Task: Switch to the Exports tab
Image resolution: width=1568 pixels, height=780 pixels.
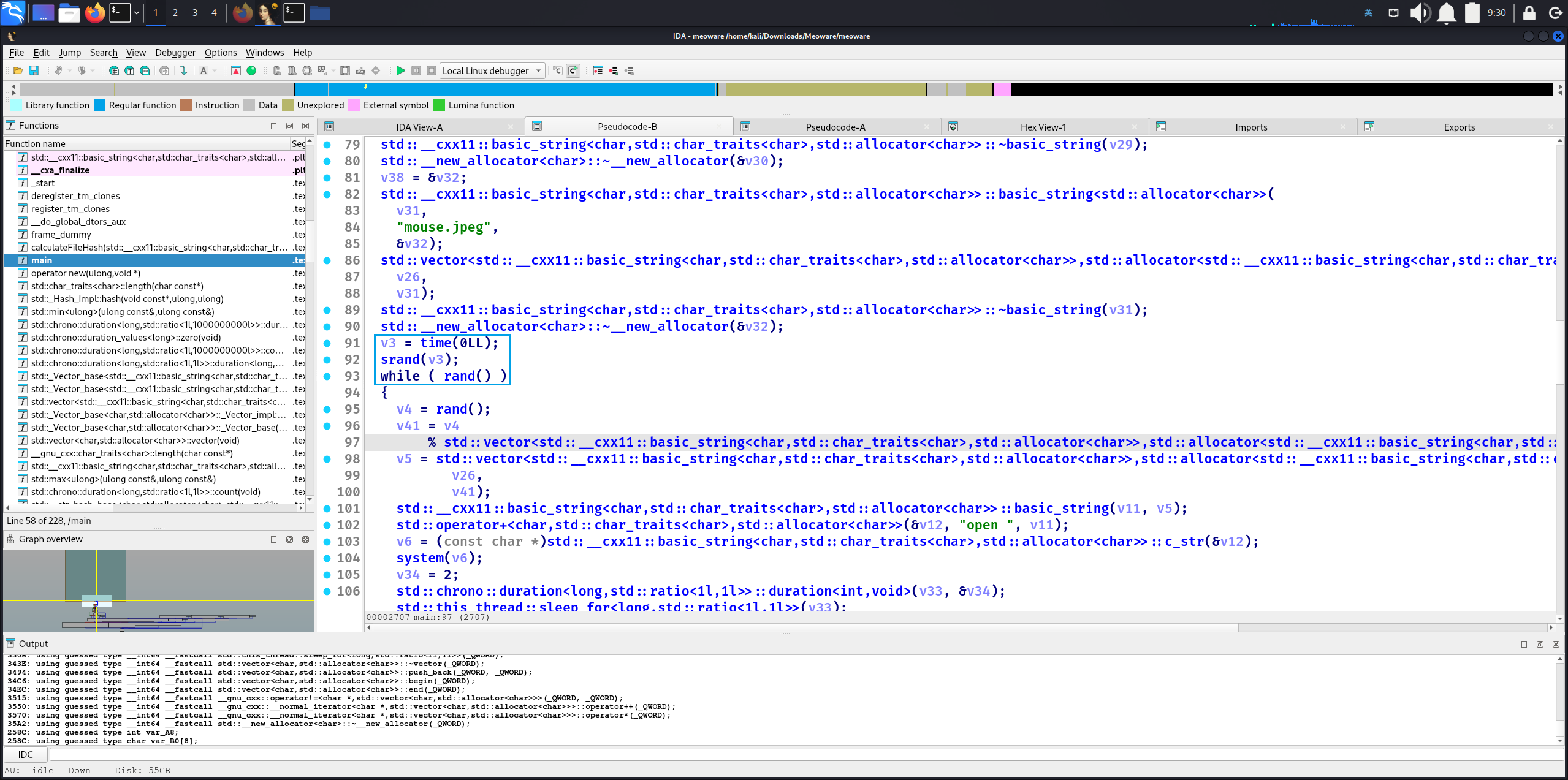Action: tap(1459, 127)
